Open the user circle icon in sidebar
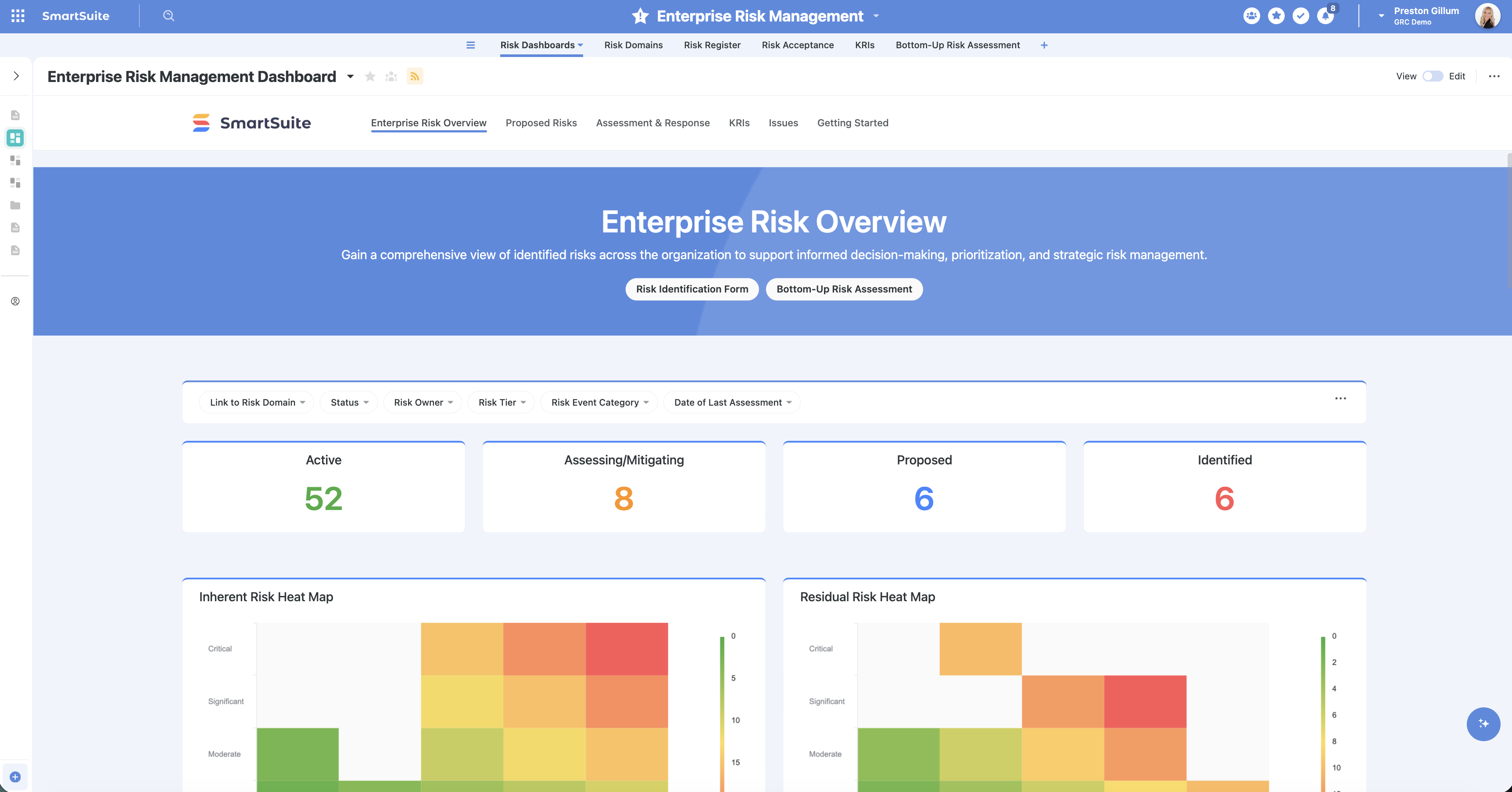Viewport: 1512px width, 792px height. pos(15,301)
